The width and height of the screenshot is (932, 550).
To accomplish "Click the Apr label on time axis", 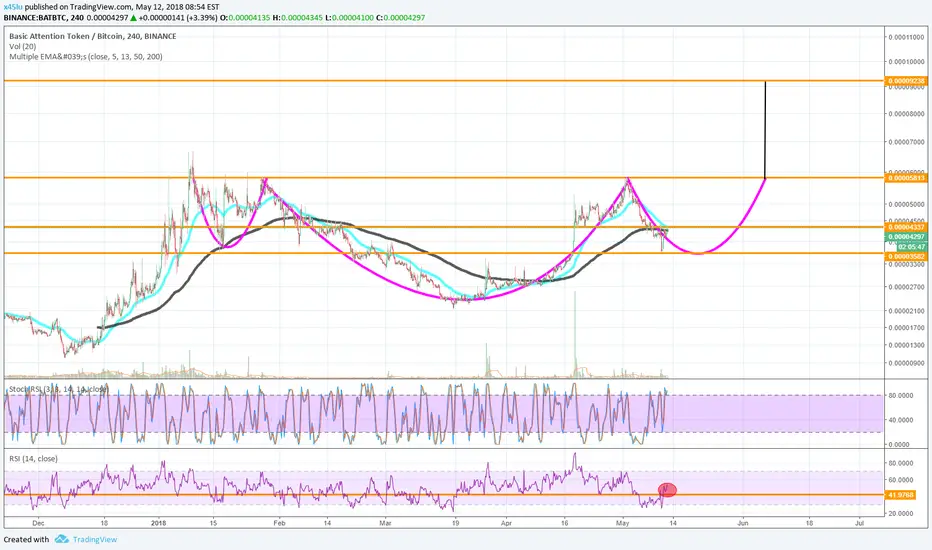I will tap(506, 523).
